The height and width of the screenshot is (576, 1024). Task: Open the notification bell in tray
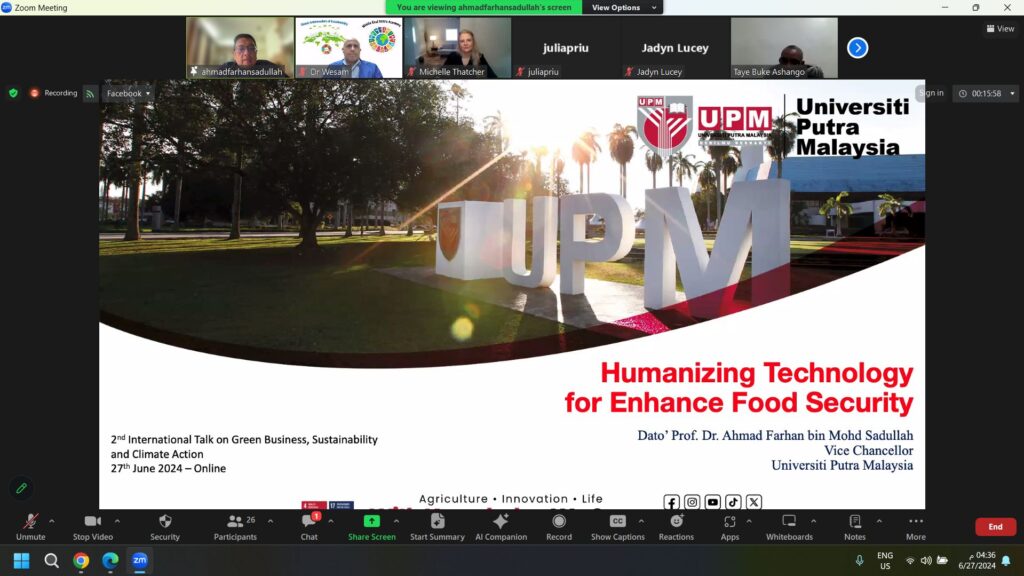pyautogui.click(x=1006, y=560)
